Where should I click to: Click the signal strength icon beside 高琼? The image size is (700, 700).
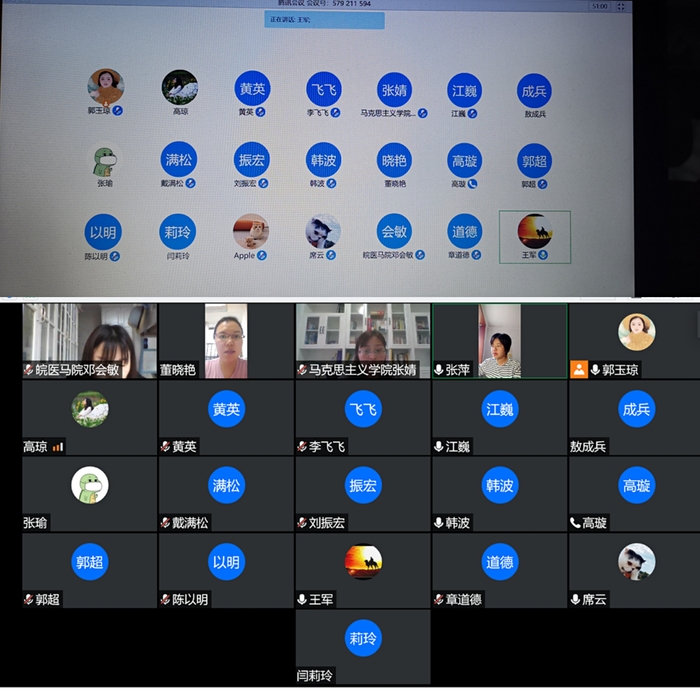tap(58, 447)
